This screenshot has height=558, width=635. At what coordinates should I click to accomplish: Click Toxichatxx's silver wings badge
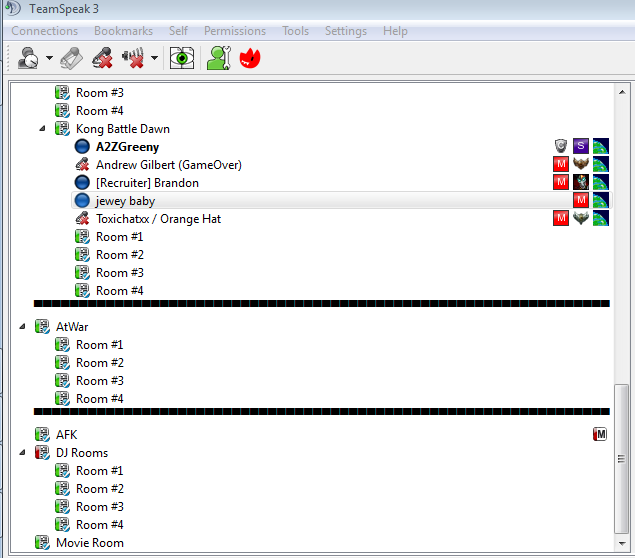[x=581, y=218]
